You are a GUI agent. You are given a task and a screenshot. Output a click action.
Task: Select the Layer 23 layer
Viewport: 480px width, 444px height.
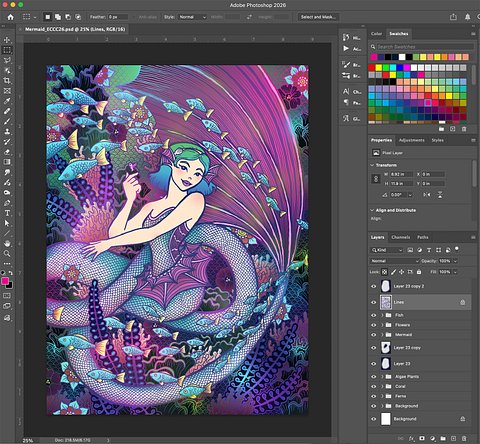click(x=420, y=364)
